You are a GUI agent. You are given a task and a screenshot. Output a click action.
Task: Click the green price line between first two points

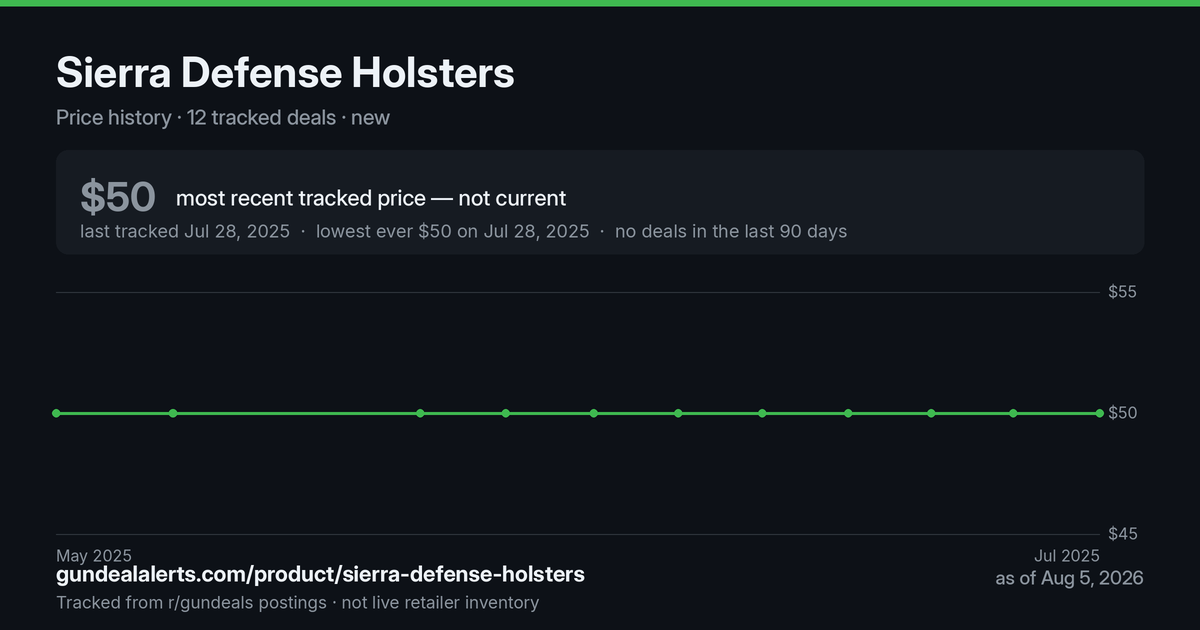pos(114,413)
